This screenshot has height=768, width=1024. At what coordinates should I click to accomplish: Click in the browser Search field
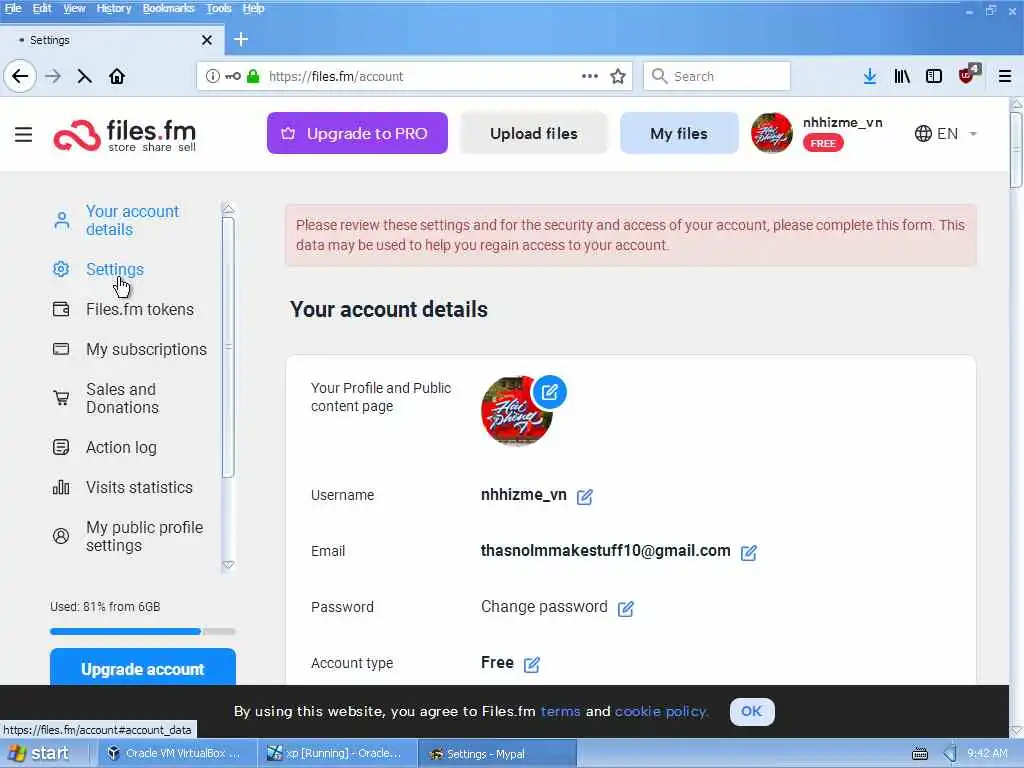click(x=717, y=76)
